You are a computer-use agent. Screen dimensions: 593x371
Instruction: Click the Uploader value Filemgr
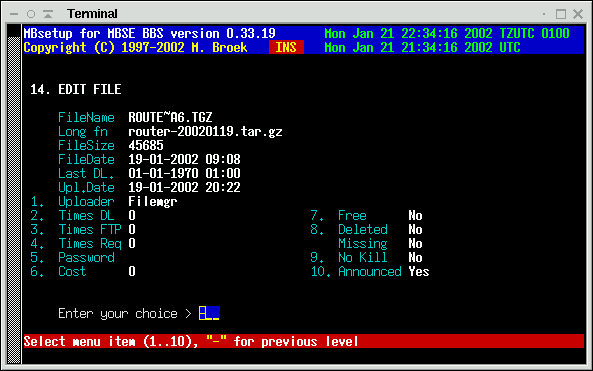tap(153, 202)
